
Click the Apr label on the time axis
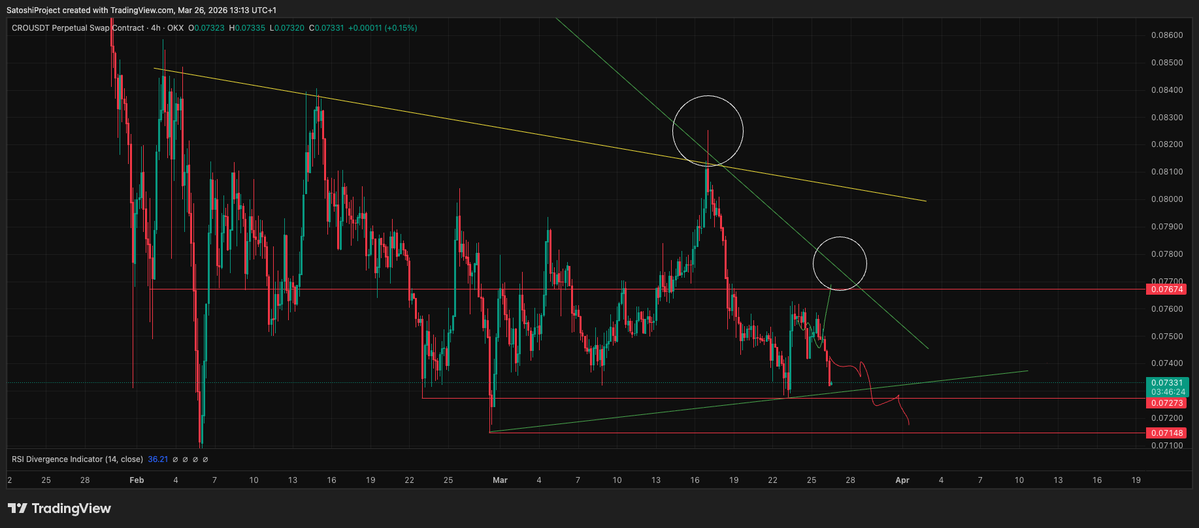click(x=902, y=481)
